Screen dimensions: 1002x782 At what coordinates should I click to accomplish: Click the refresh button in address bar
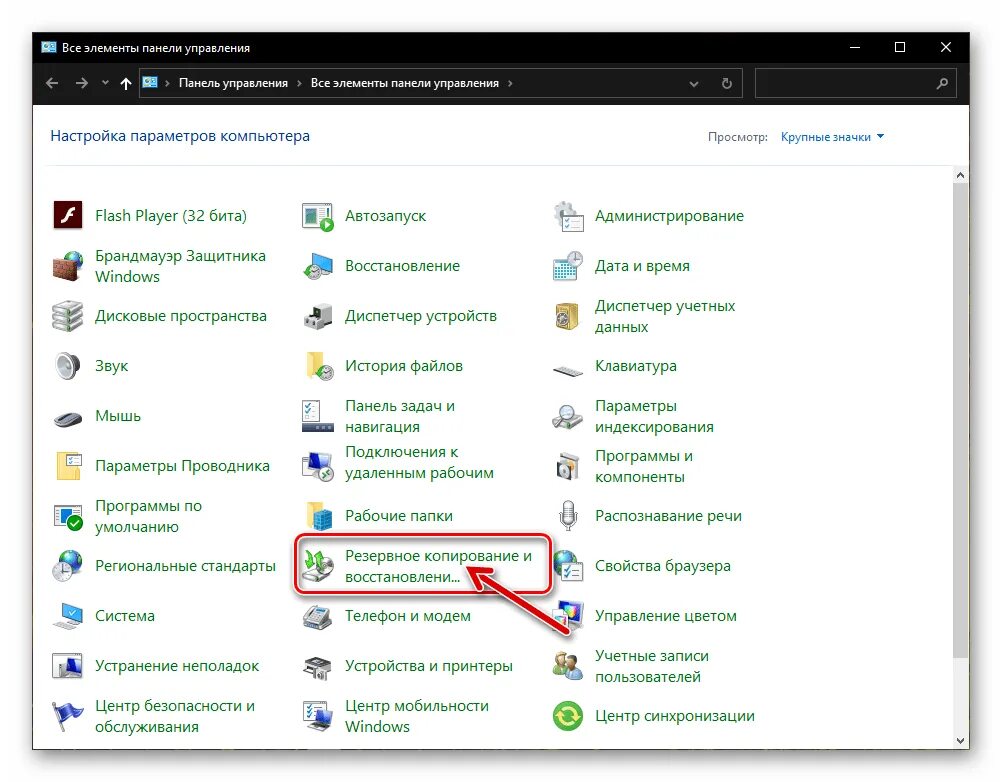pos(727,84)
